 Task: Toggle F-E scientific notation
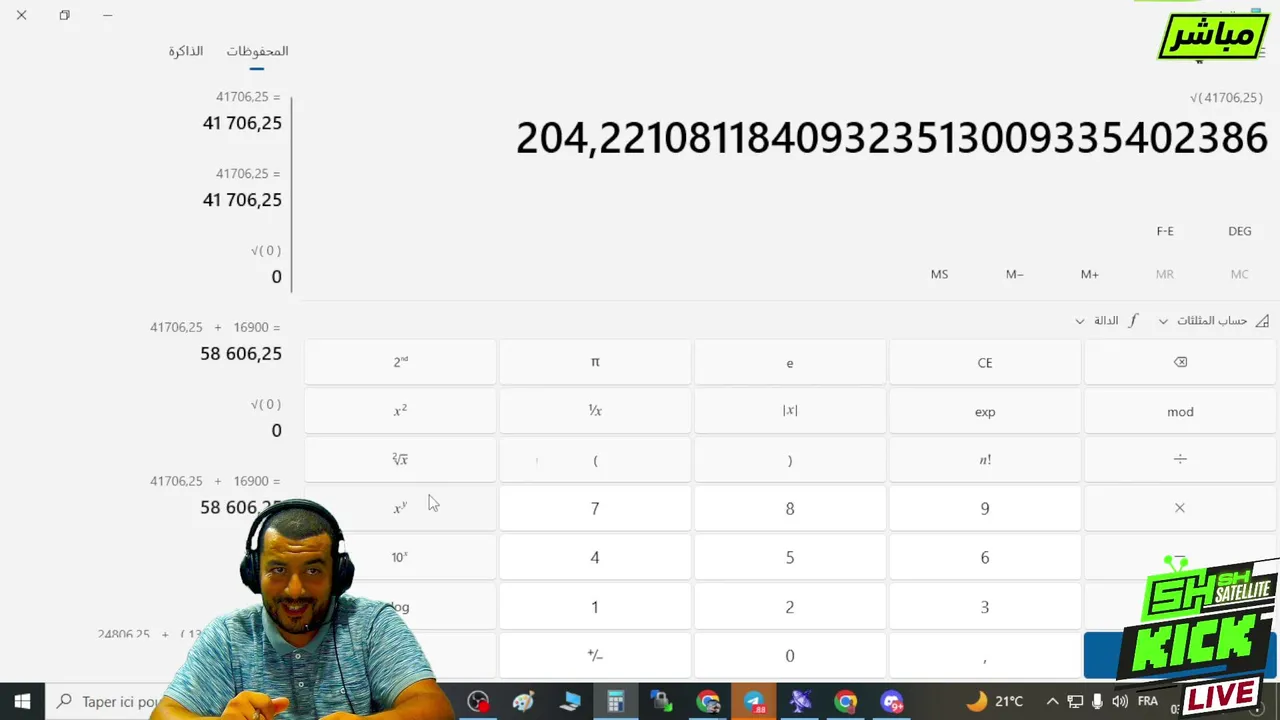(1165, 231)
